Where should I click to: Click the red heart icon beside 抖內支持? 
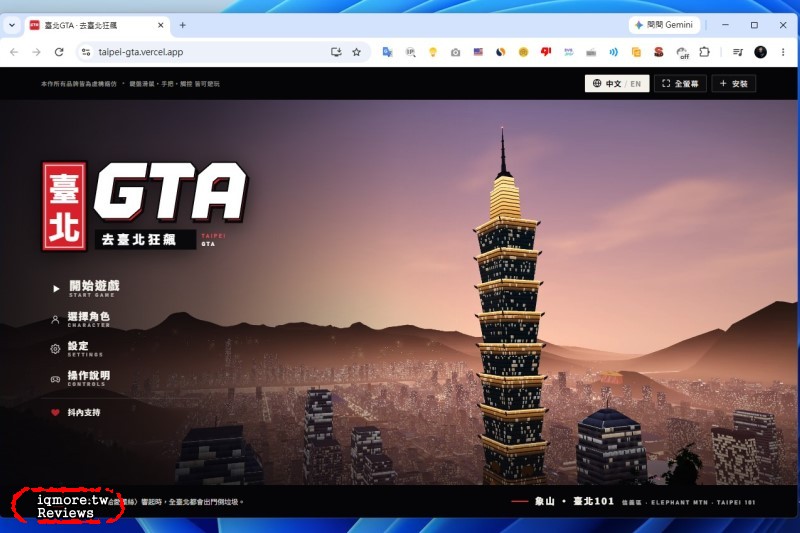[55, 412]
